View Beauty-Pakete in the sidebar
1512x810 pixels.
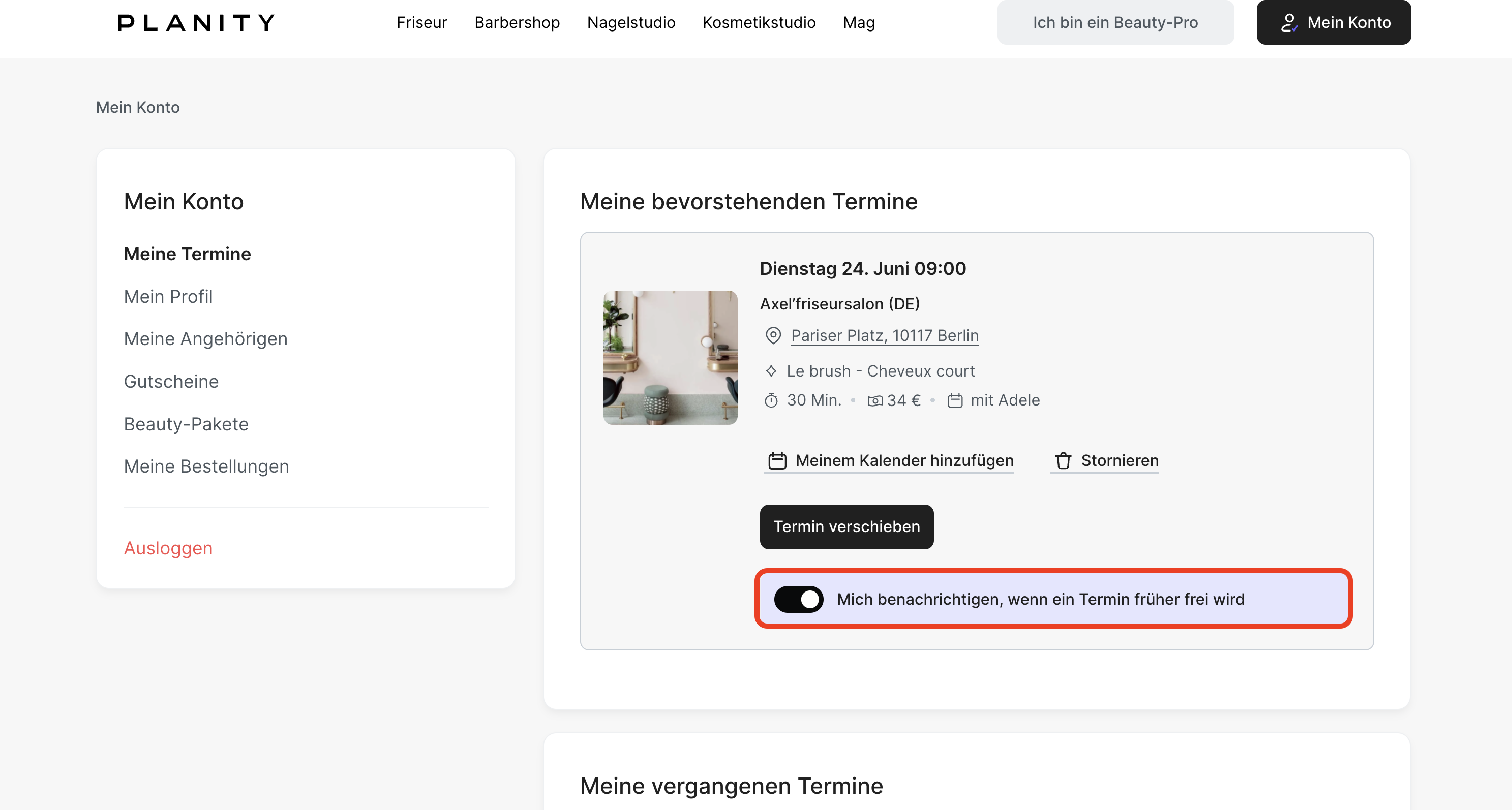(186, 424)
